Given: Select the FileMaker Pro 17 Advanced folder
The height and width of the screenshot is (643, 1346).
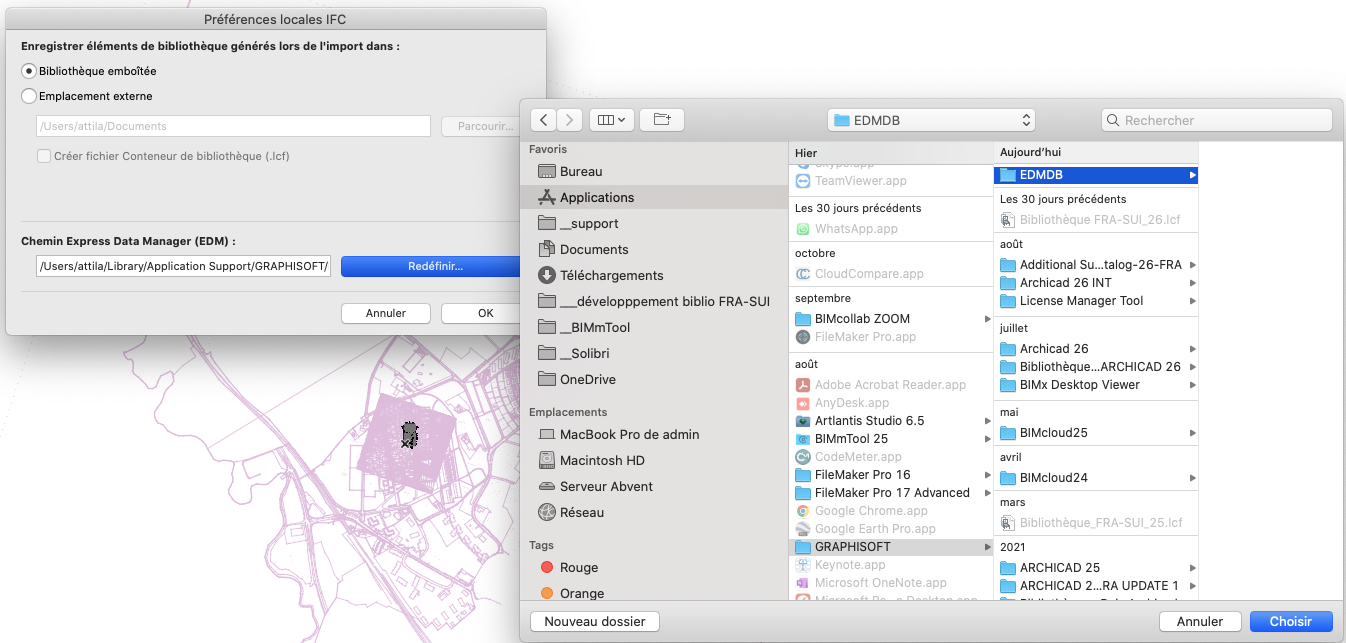Looking at the screenshot, I should (892, 493).
